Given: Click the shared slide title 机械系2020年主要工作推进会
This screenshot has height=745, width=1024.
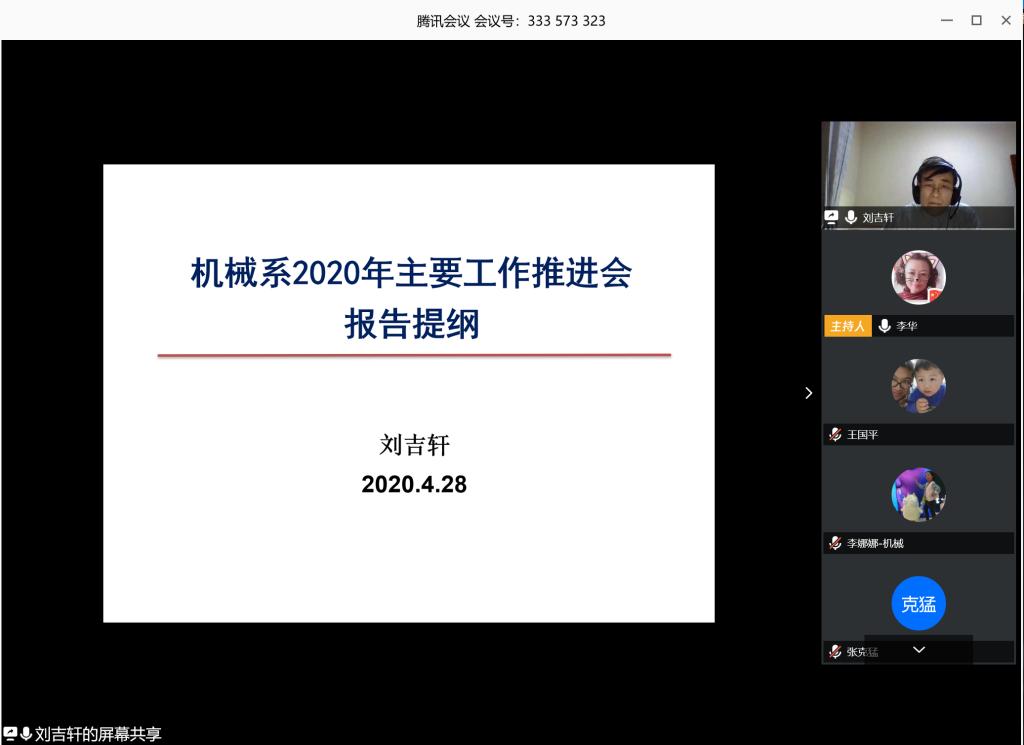Looking at the screenshot, I should click(411, 273).
